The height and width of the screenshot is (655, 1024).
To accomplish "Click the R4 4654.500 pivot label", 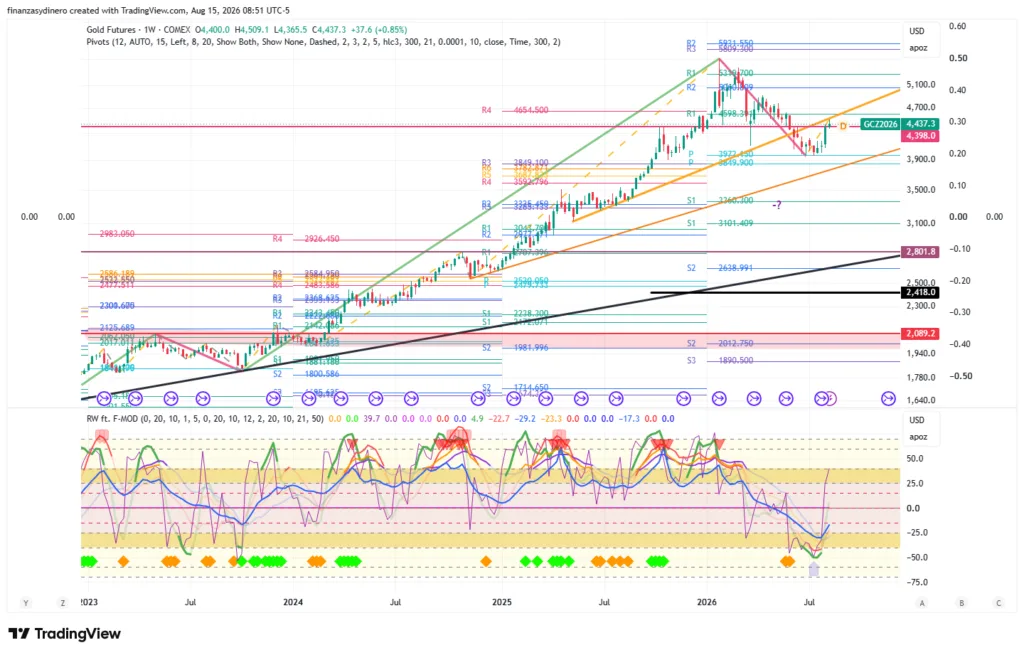I will 515,110.
